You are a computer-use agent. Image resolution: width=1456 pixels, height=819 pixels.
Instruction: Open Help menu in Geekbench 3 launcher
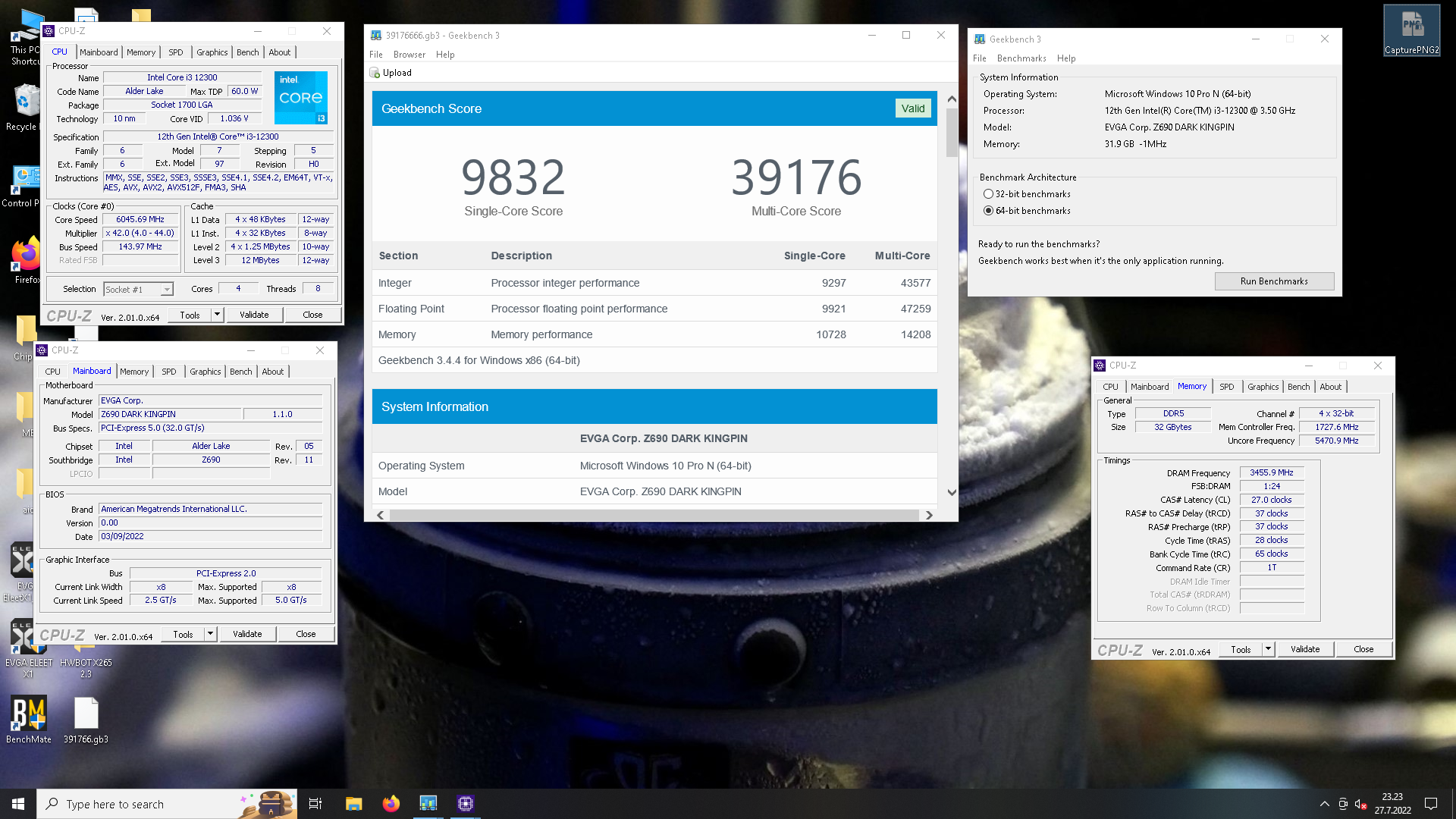[x=1066, y=58]
